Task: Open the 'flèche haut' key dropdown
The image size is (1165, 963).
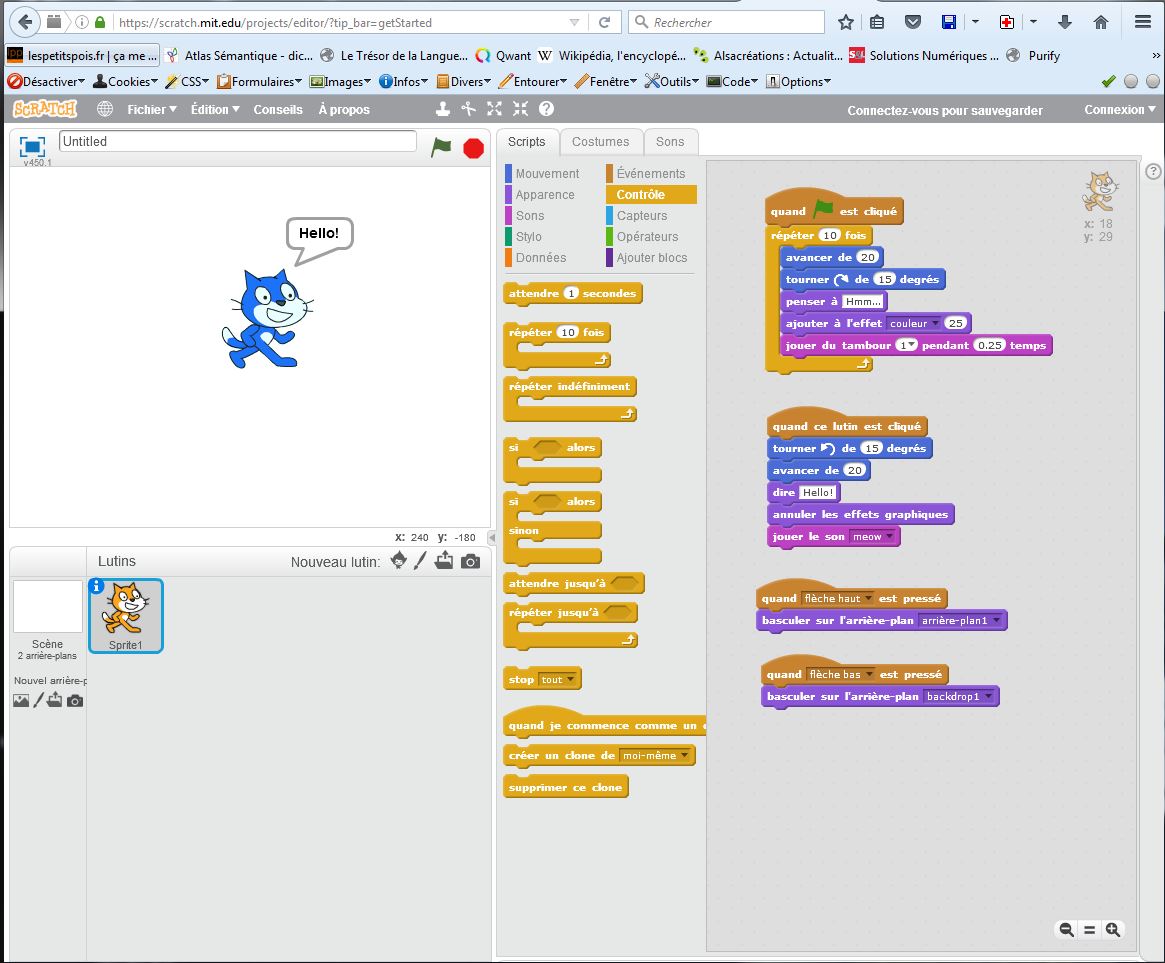Action: [868, 599]
